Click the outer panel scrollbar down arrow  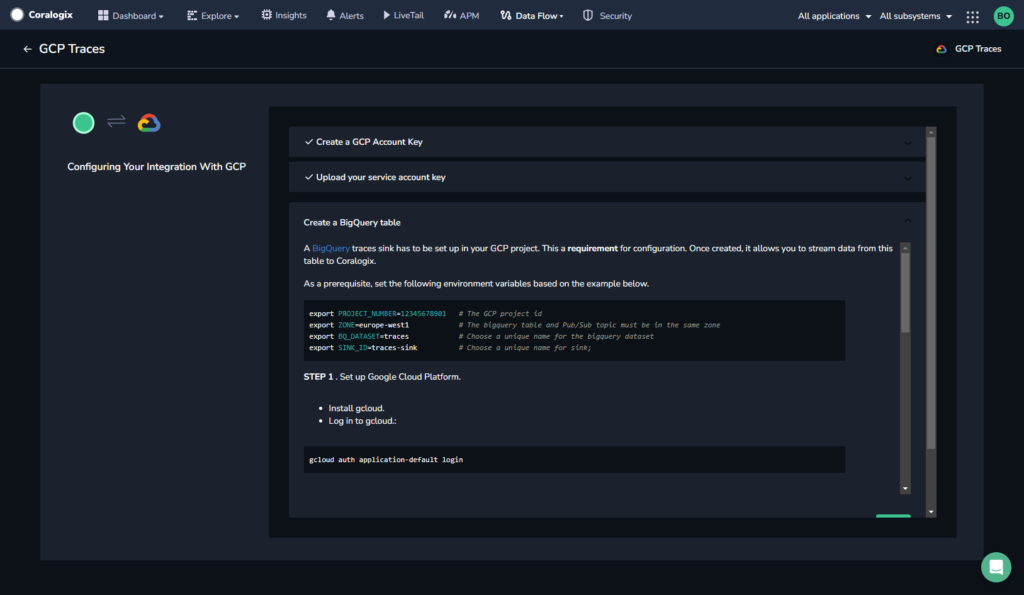[x=931, y=512]
